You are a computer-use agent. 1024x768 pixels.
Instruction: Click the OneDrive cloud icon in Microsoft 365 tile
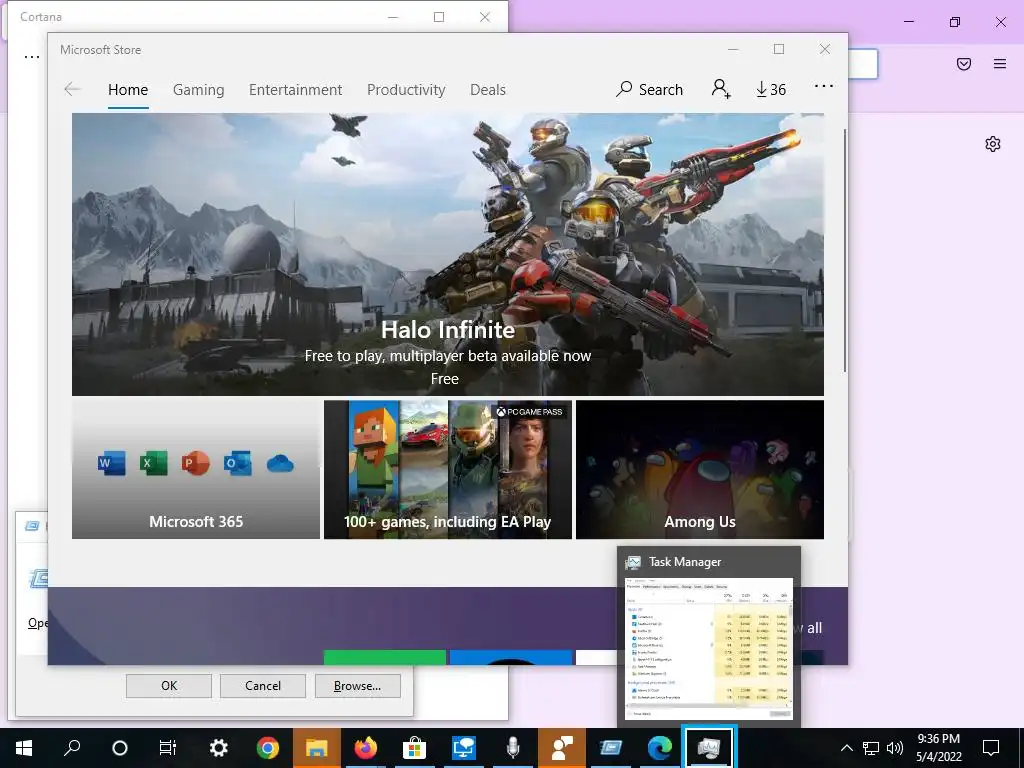280,464
